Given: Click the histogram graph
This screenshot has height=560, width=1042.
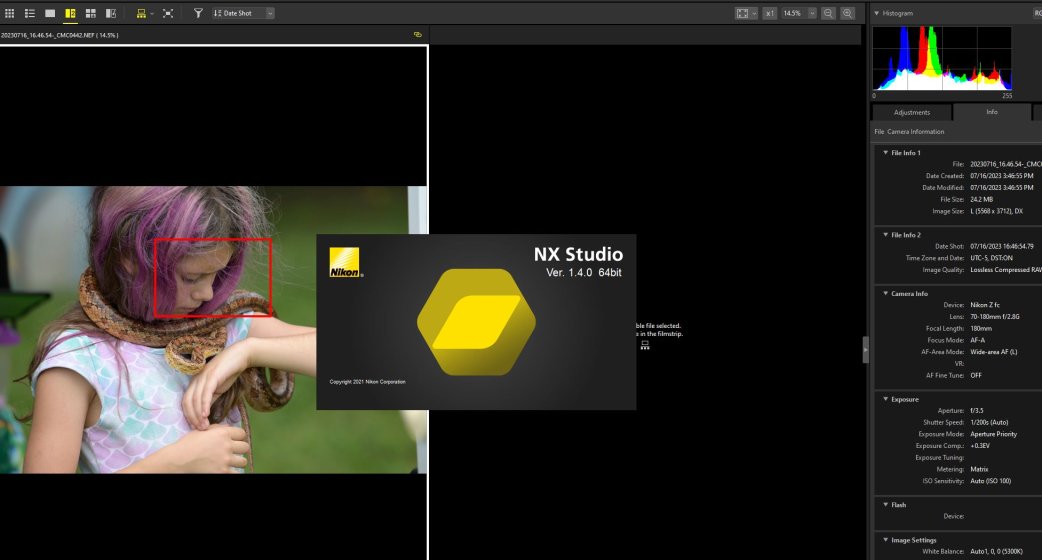Looking at the screenshot, I should click(x=942, y=58).
